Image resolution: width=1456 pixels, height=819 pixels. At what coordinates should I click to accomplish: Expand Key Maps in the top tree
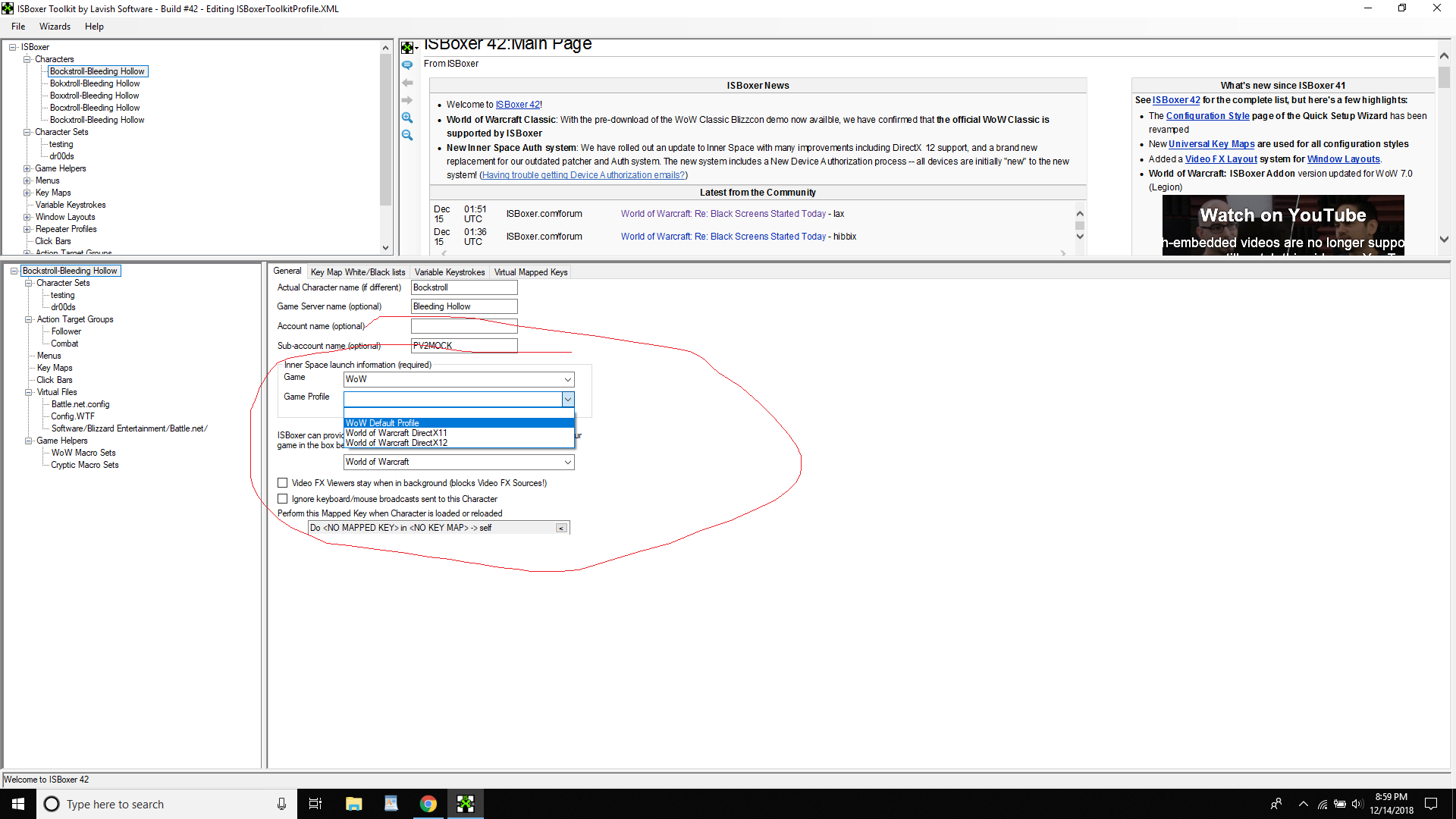(x=27, y=193)
